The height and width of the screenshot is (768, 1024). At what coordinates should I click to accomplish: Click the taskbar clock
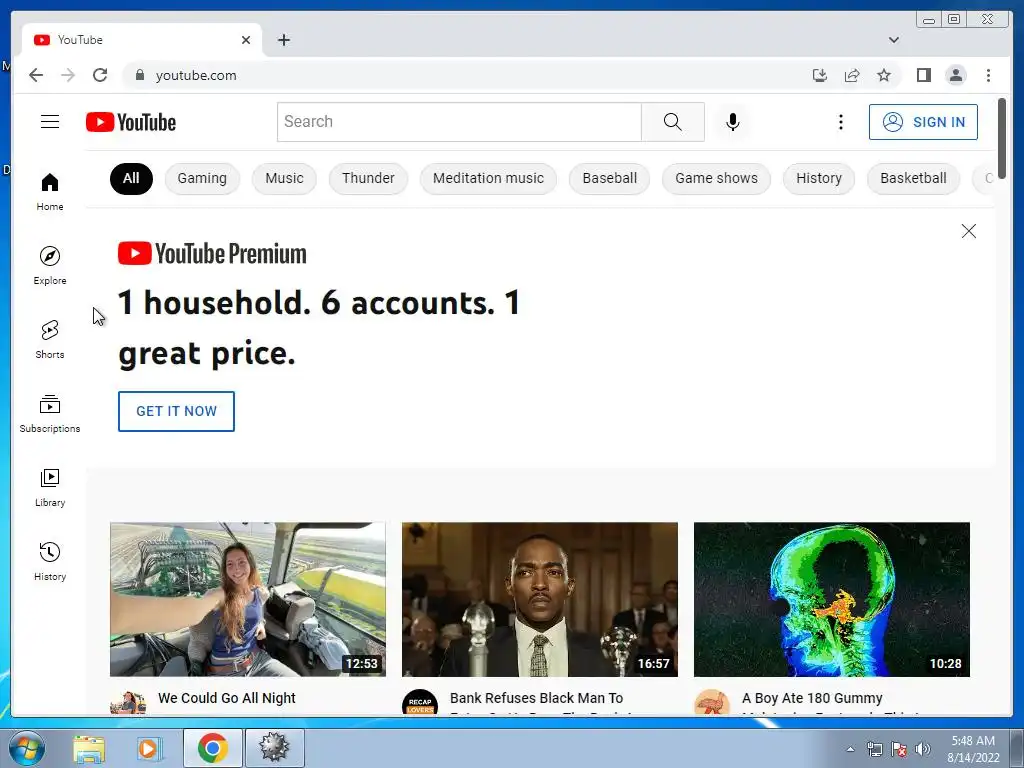point(973,749)
